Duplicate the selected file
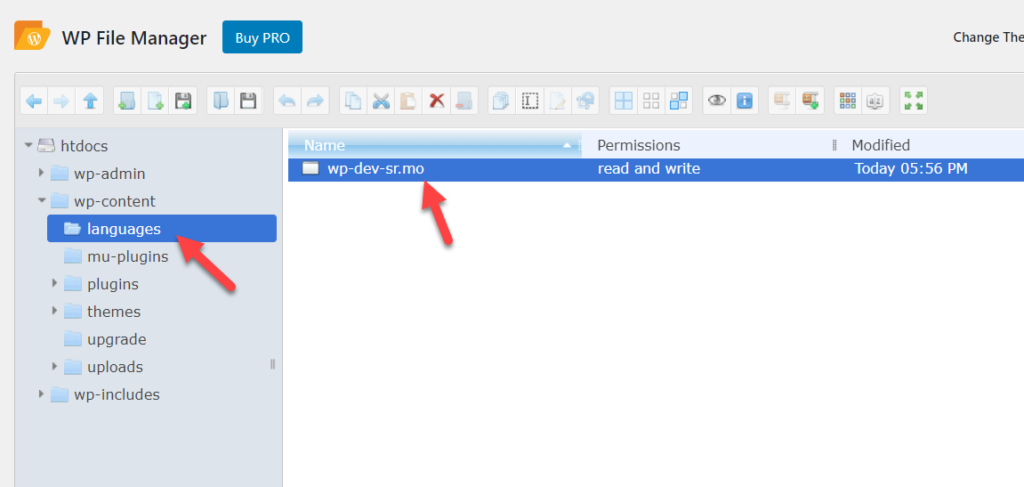Image resolution: width=1024 pixels, height=487 pixels. [x=502, y=101]
